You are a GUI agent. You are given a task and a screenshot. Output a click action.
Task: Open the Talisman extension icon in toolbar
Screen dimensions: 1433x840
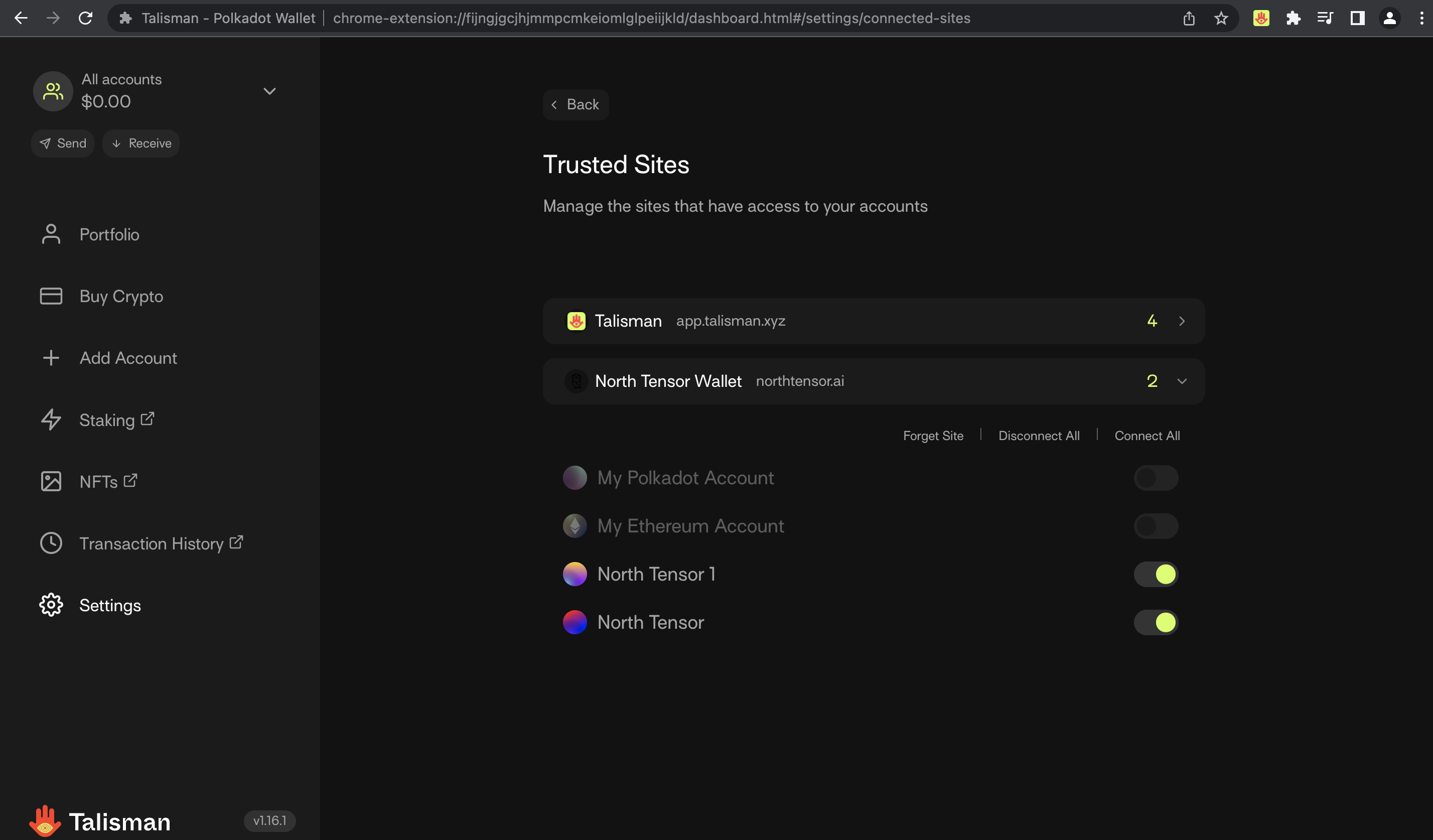click(x=1261, y=18)
